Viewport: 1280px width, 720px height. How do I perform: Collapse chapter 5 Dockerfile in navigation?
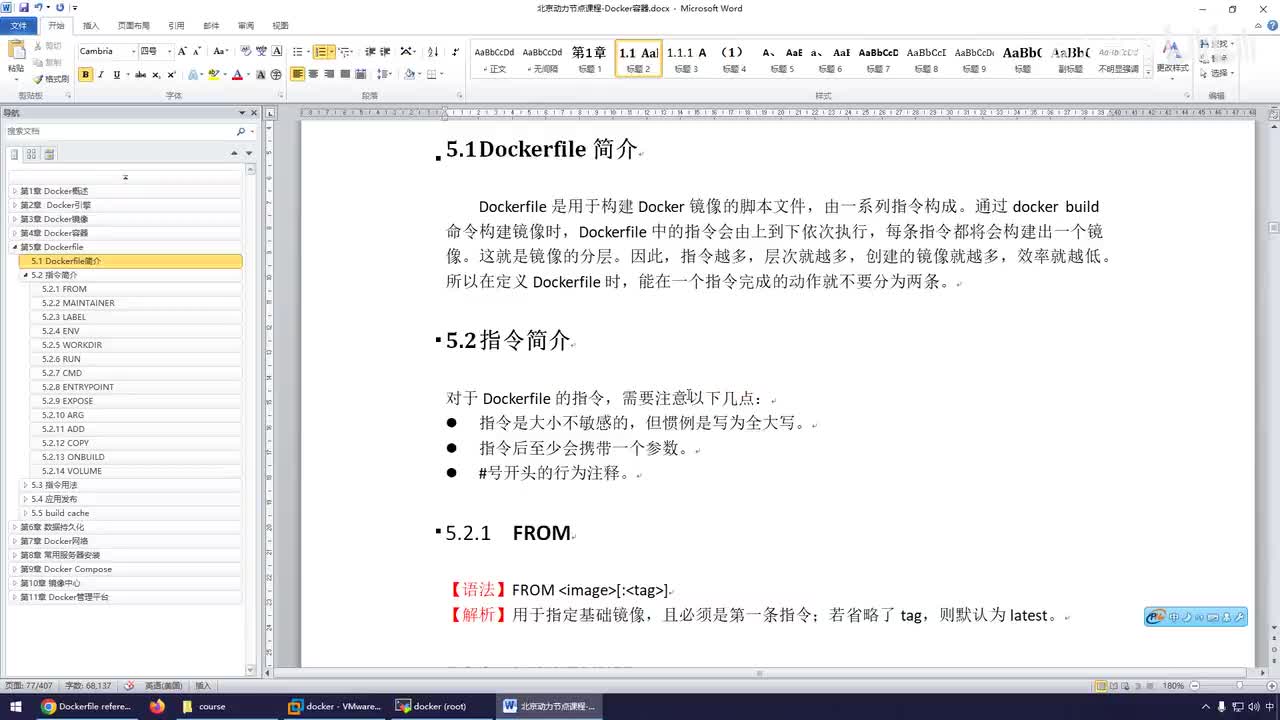[x=15, y=247]
